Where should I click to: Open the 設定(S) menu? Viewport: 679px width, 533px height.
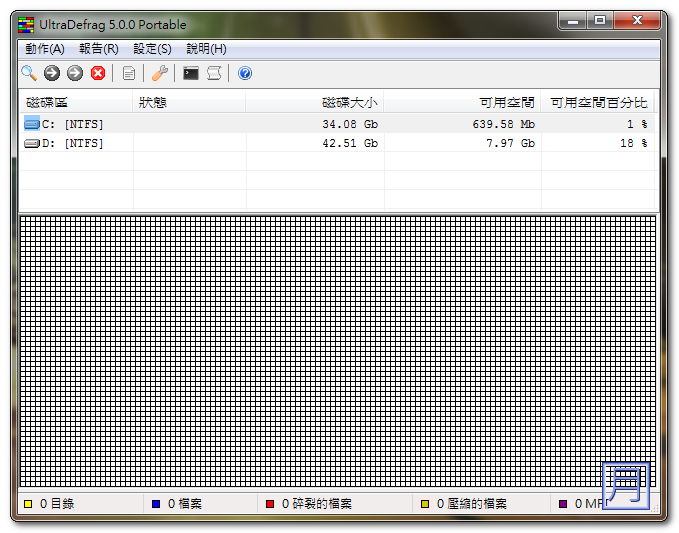[x=152, y=49]
